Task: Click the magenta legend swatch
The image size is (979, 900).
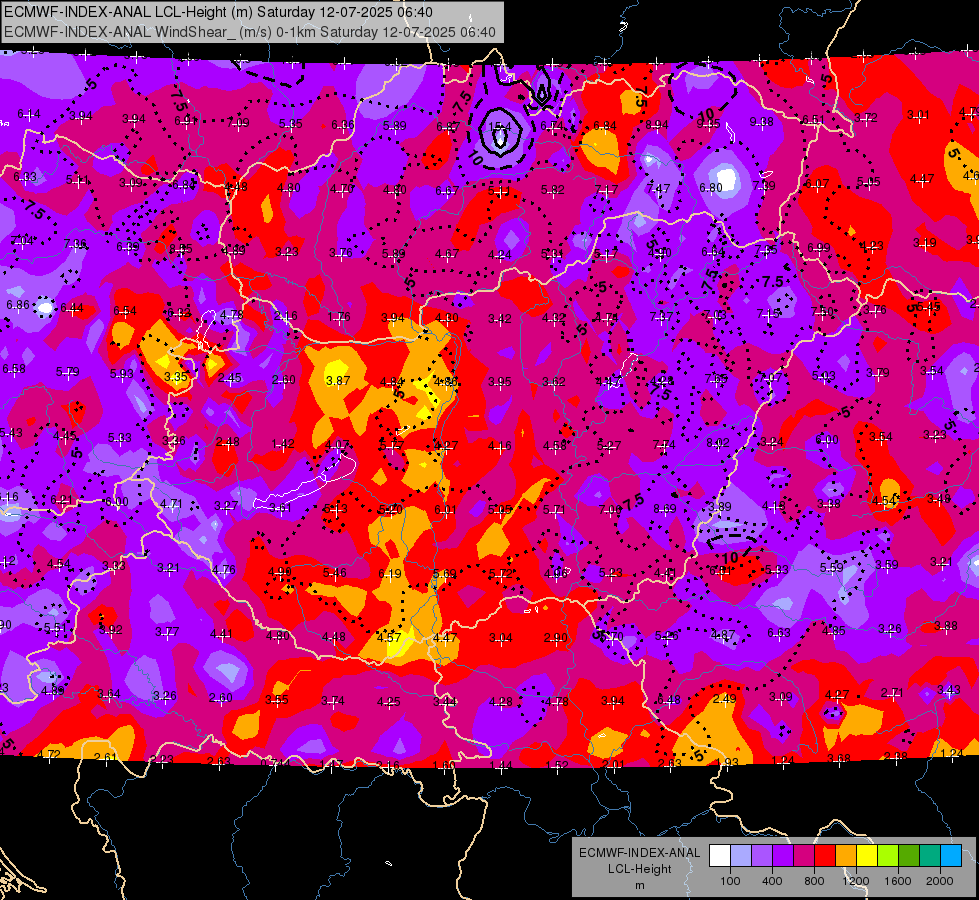Action: pos(804,856)
